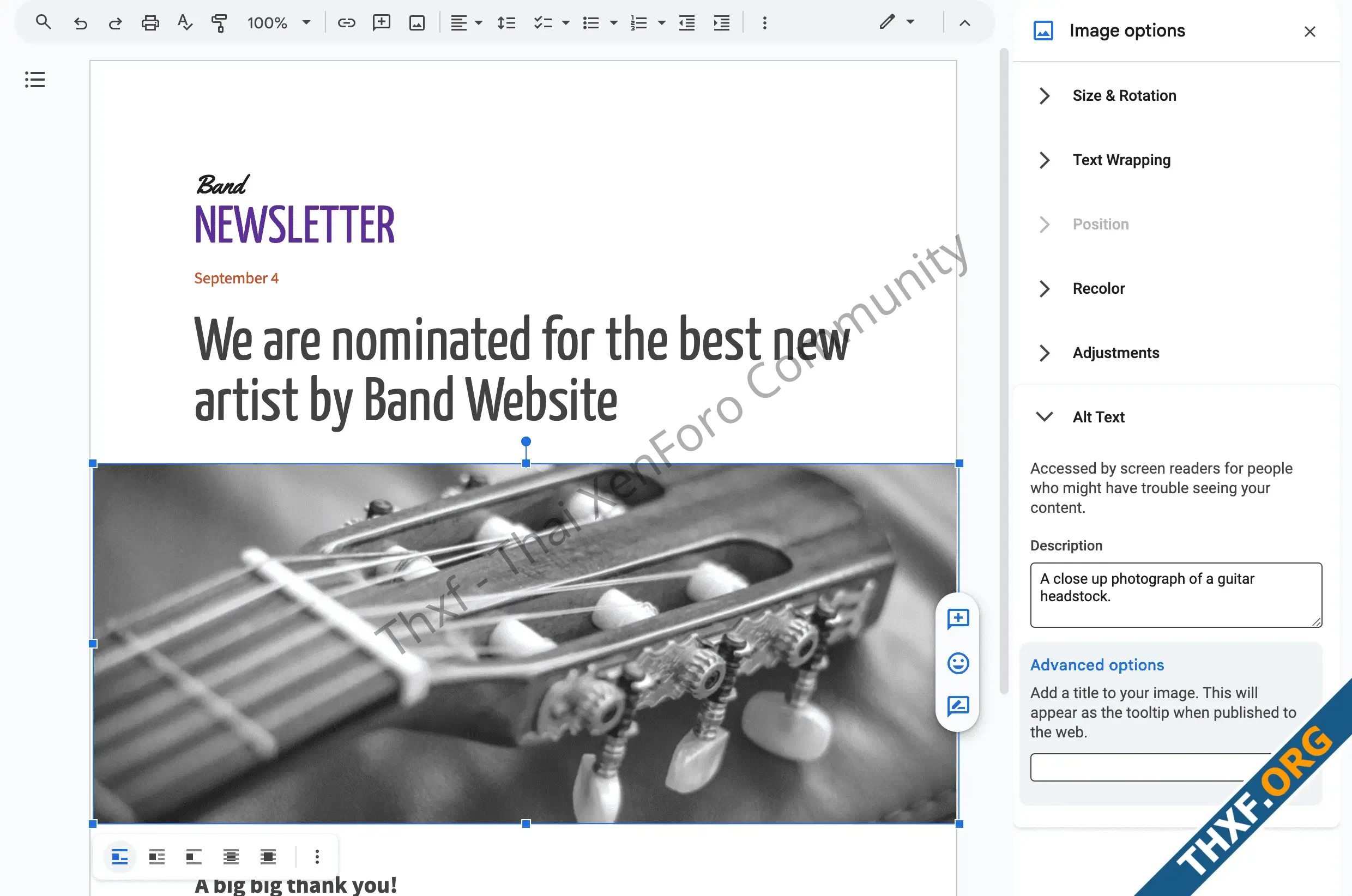This screenshot has height=896, width=1352.
Task: Select Wrap text image option
Action: [156, 857]
